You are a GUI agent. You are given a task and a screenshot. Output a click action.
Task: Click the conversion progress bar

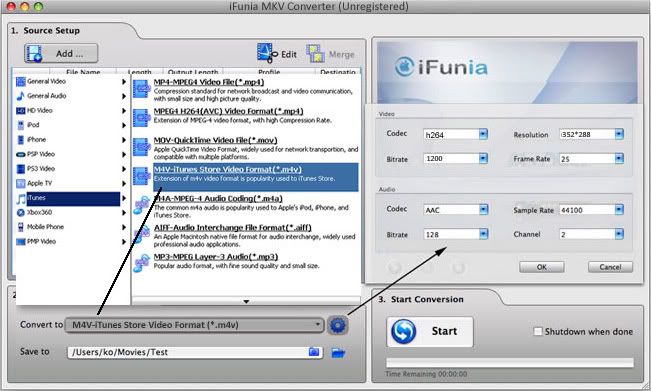[510, 362]
